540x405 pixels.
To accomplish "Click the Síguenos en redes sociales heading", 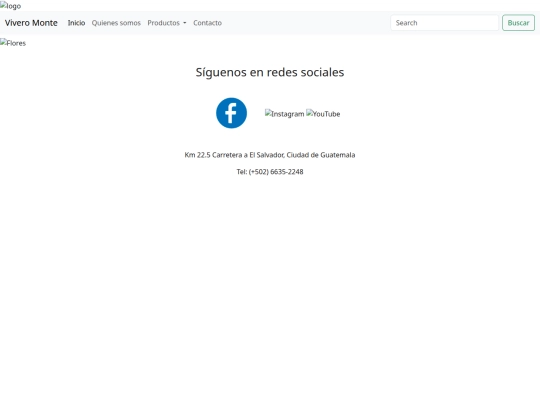I will click(270, 72).
